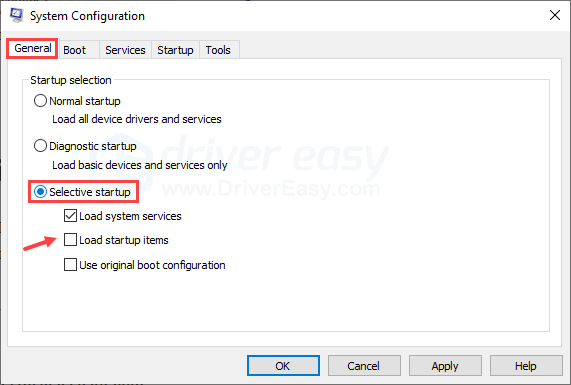The image size is (571, 385).
Task: Enable the Load startup items checkbox
Action: point(70,240)
